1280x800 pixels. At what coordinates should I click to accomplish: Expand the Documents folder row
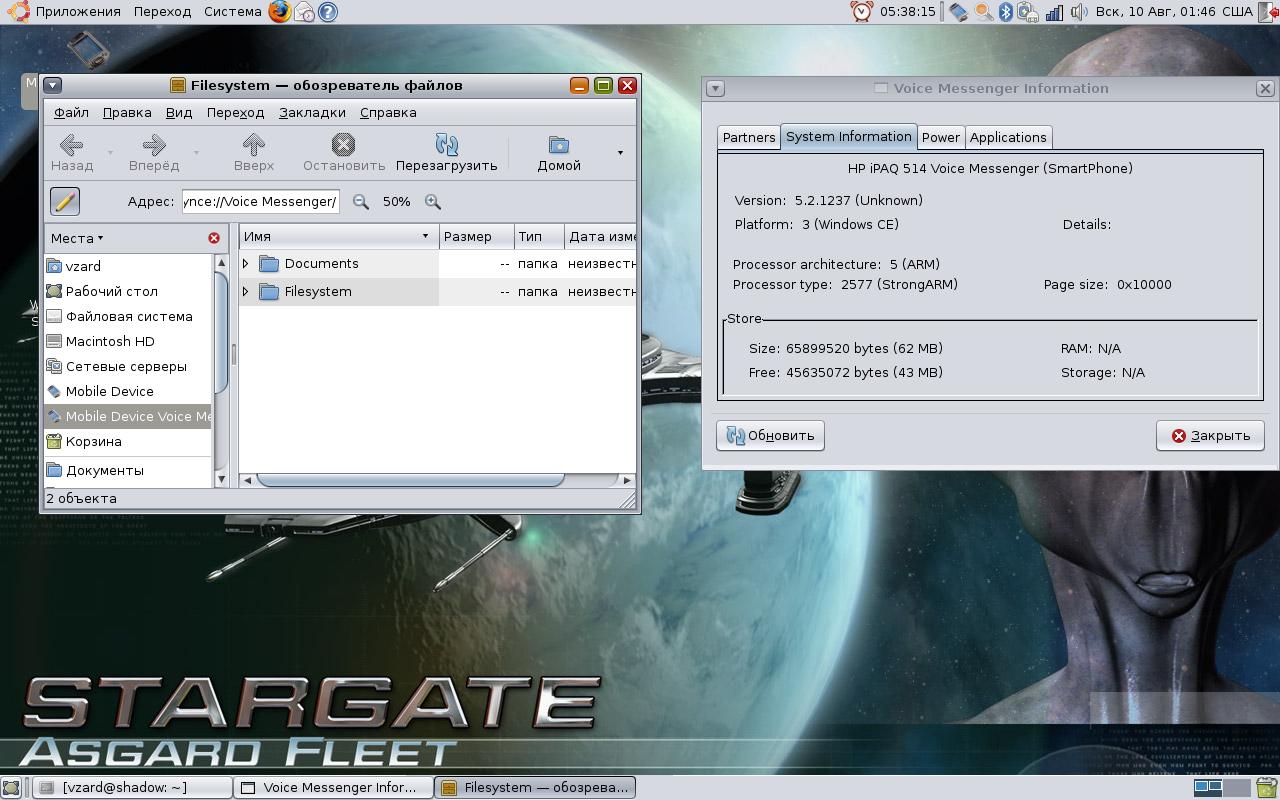pyautogui.click(x=246, y=264)
